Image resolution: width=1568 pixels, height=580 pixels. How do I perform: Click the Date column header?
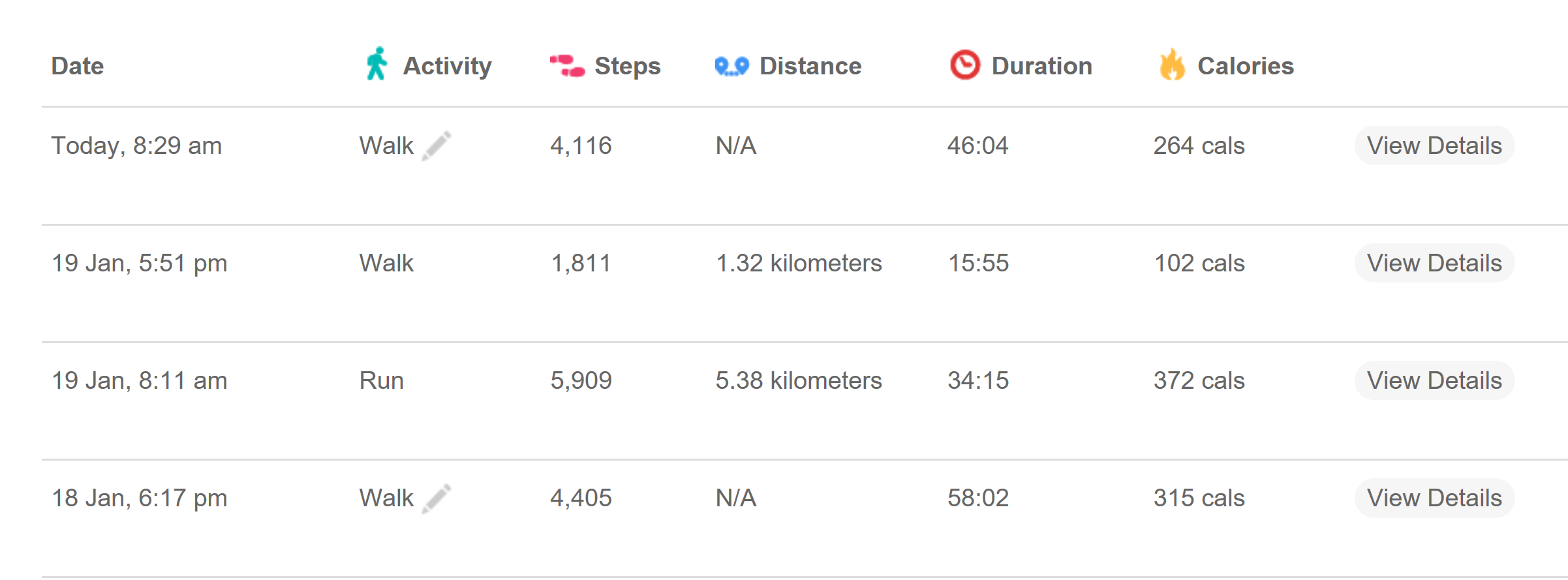(78, 66)
